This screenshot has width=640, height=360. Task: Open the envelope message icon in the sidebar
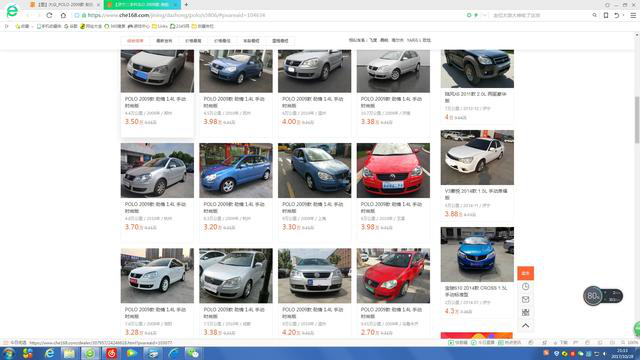click(x=525, y=300)
